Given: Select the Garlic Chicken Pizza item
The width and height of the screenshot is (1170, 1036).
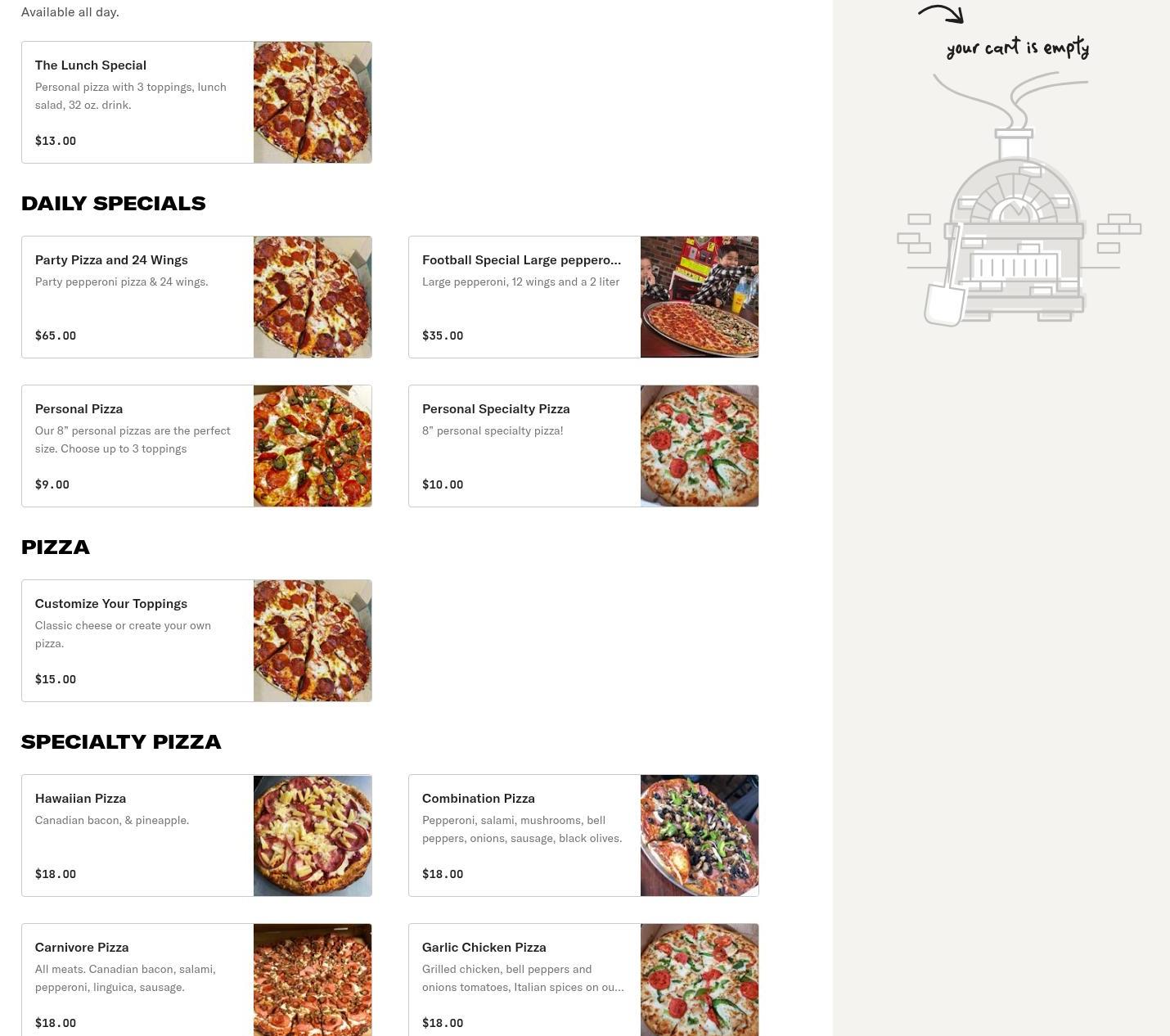Looking at the screenshot, I should pos(583,980).
